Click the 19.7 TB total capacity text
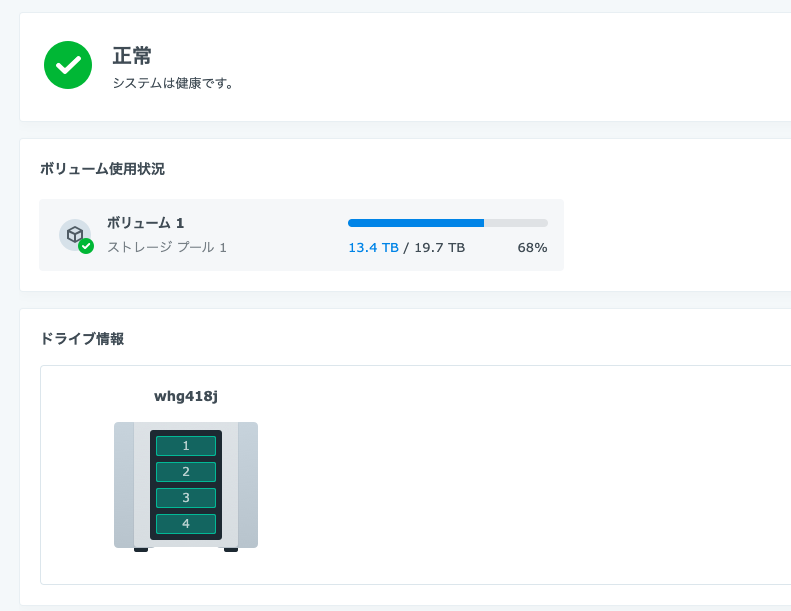791x611 pixels. point(439,248)
